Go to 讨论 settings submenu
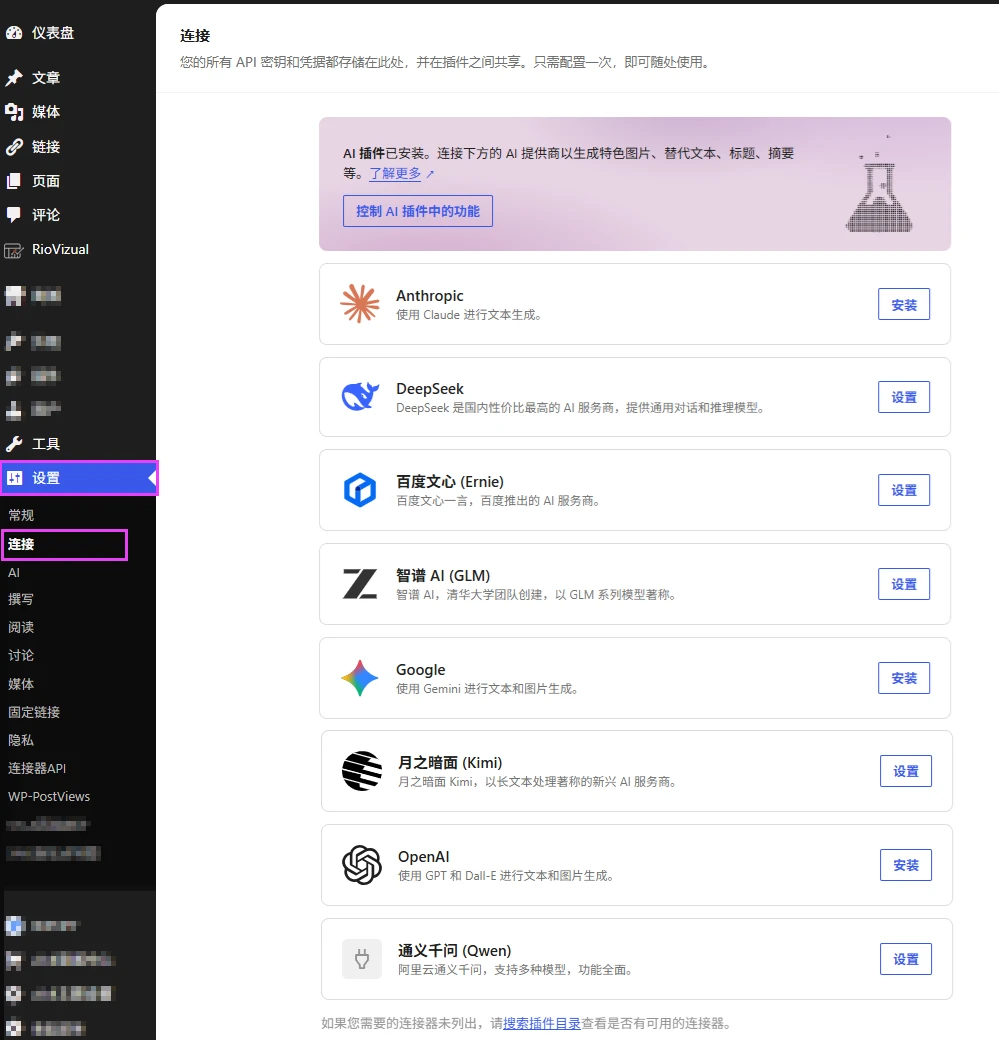999x1040 pixels. [21, 655]
